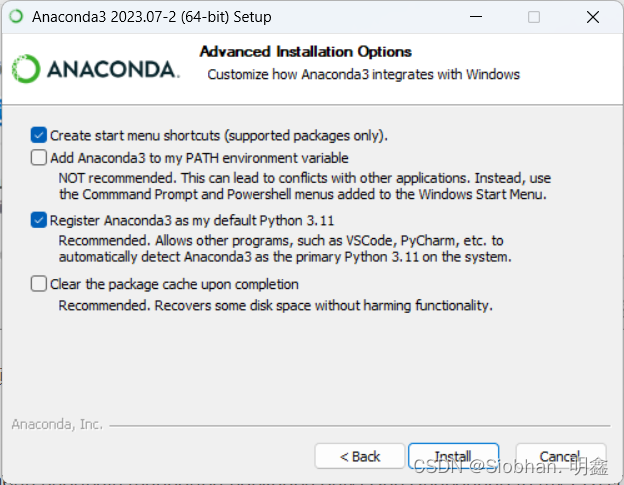
Task: Click the Advanced Installation Options heading
Action: point(306,52)
